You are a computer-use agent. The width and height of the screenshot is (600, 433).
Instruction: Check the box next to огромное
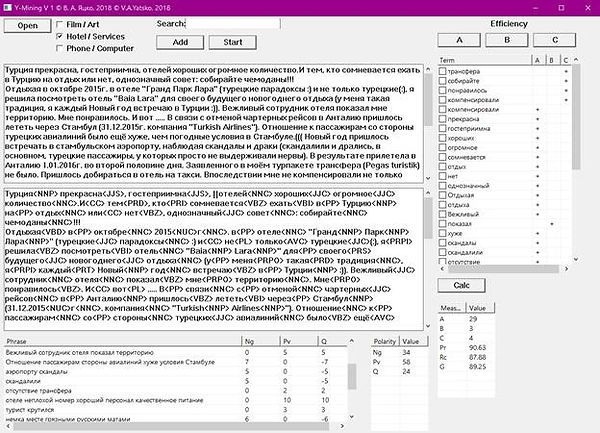(442, 148)
